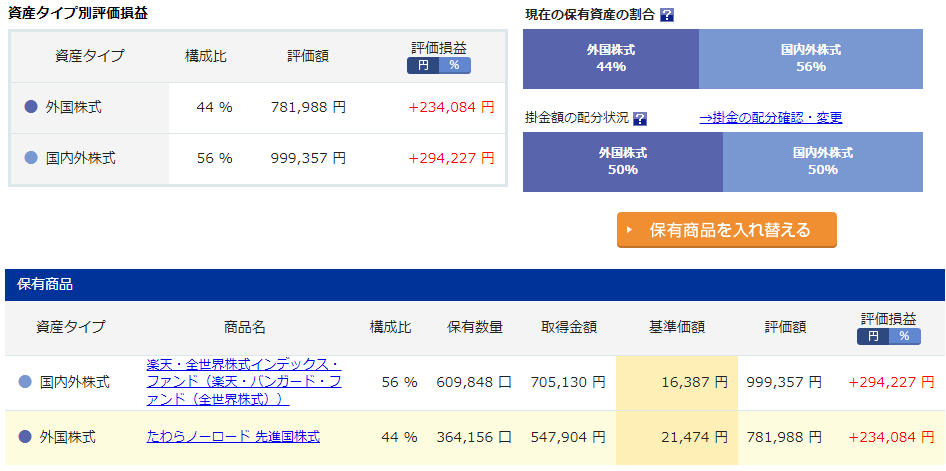This screenshot has height=471, width=946.
Task: Click 外国株式 44% bar segment
Action: point(611,59)
